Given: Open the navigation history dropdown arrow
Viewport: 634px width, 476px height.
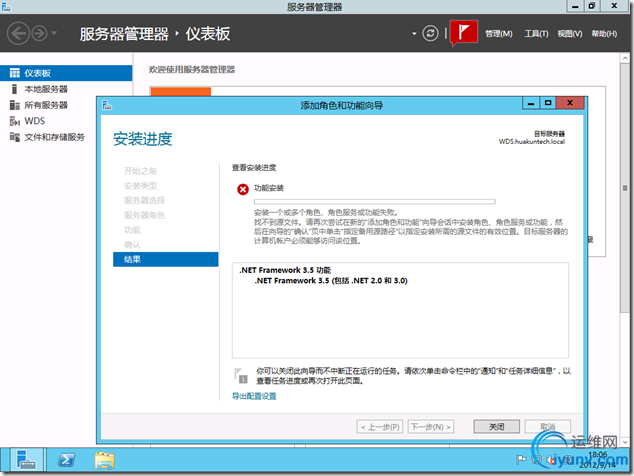Looking at the screenshot, I should [x=54, y=33].
